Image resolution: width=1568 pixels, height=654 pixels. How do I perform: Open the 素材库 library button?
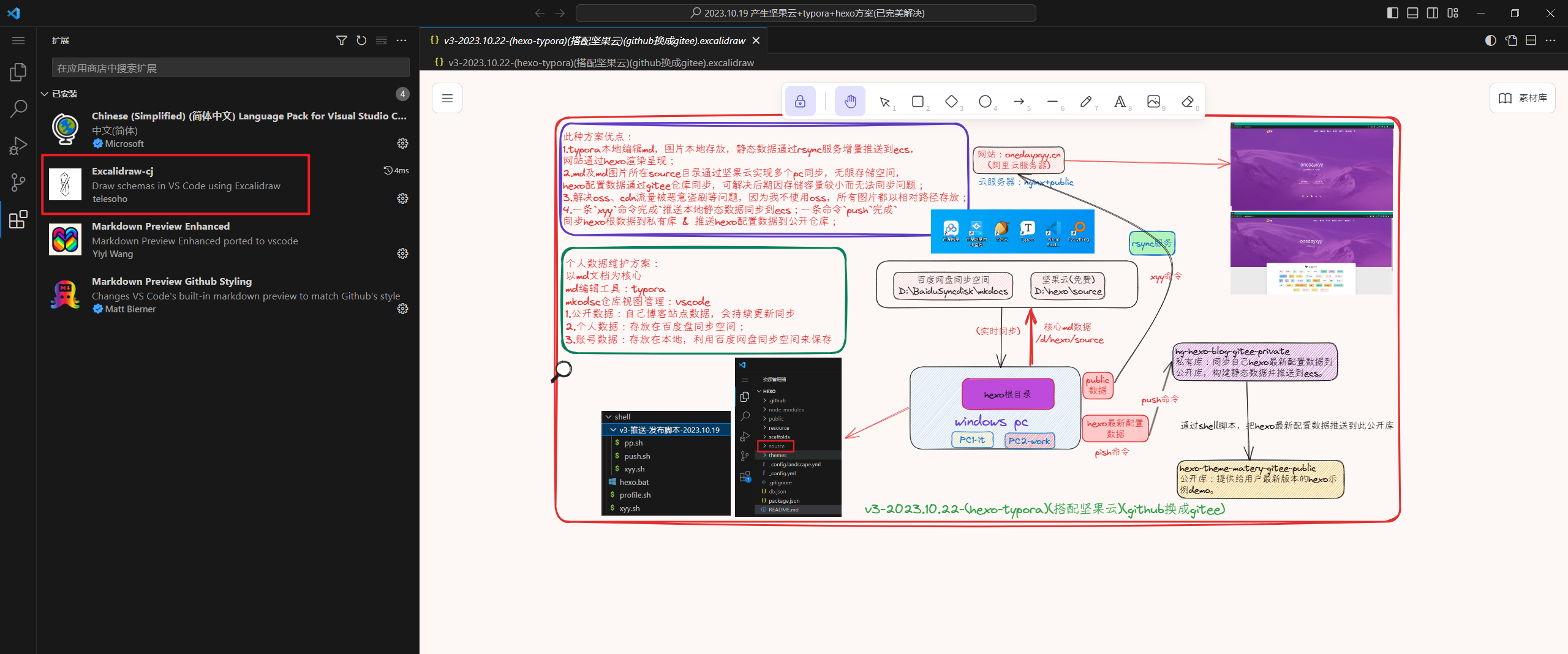tap(1522, 98)
